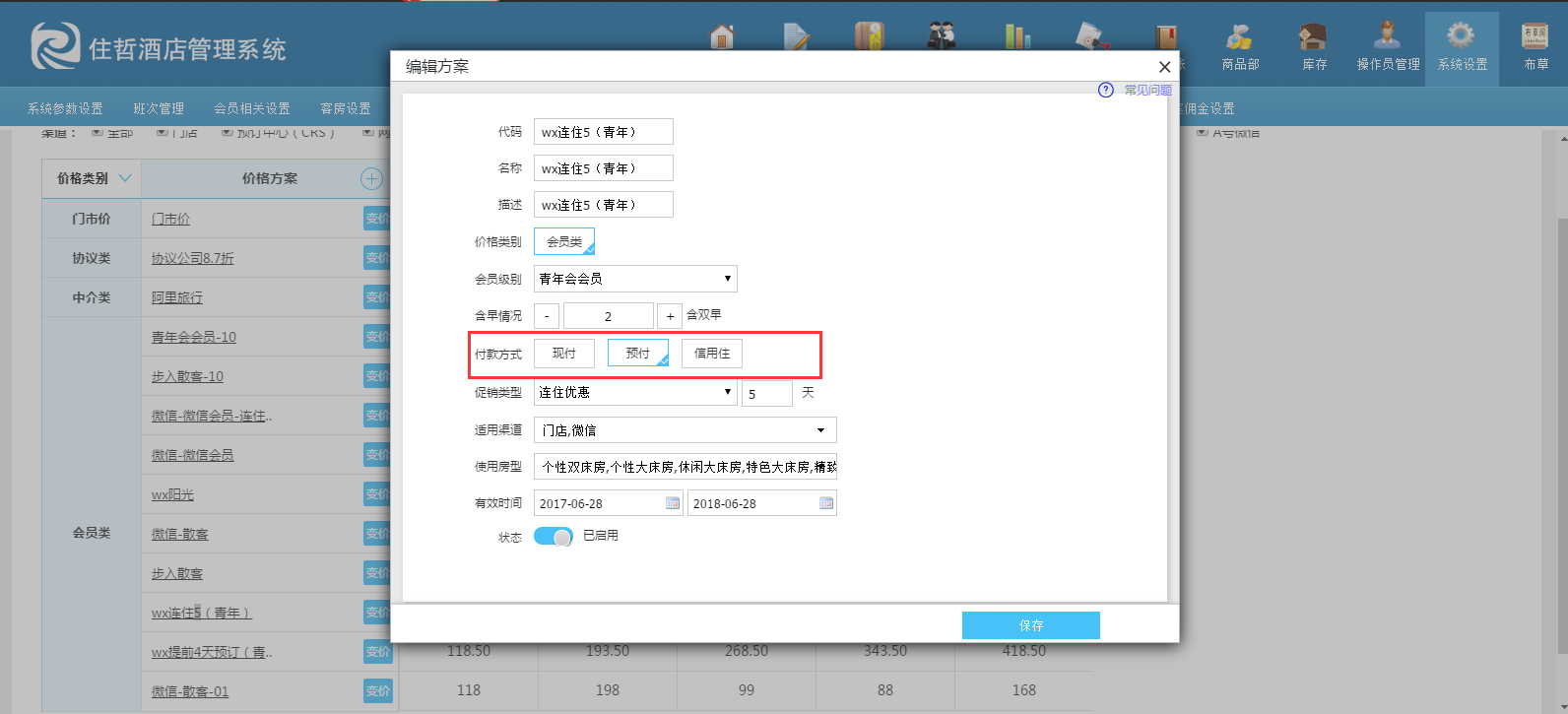Open the 班次管理 menu tab
The width and height of the screenshot is (1568, 714).
[x=159, y=108]
